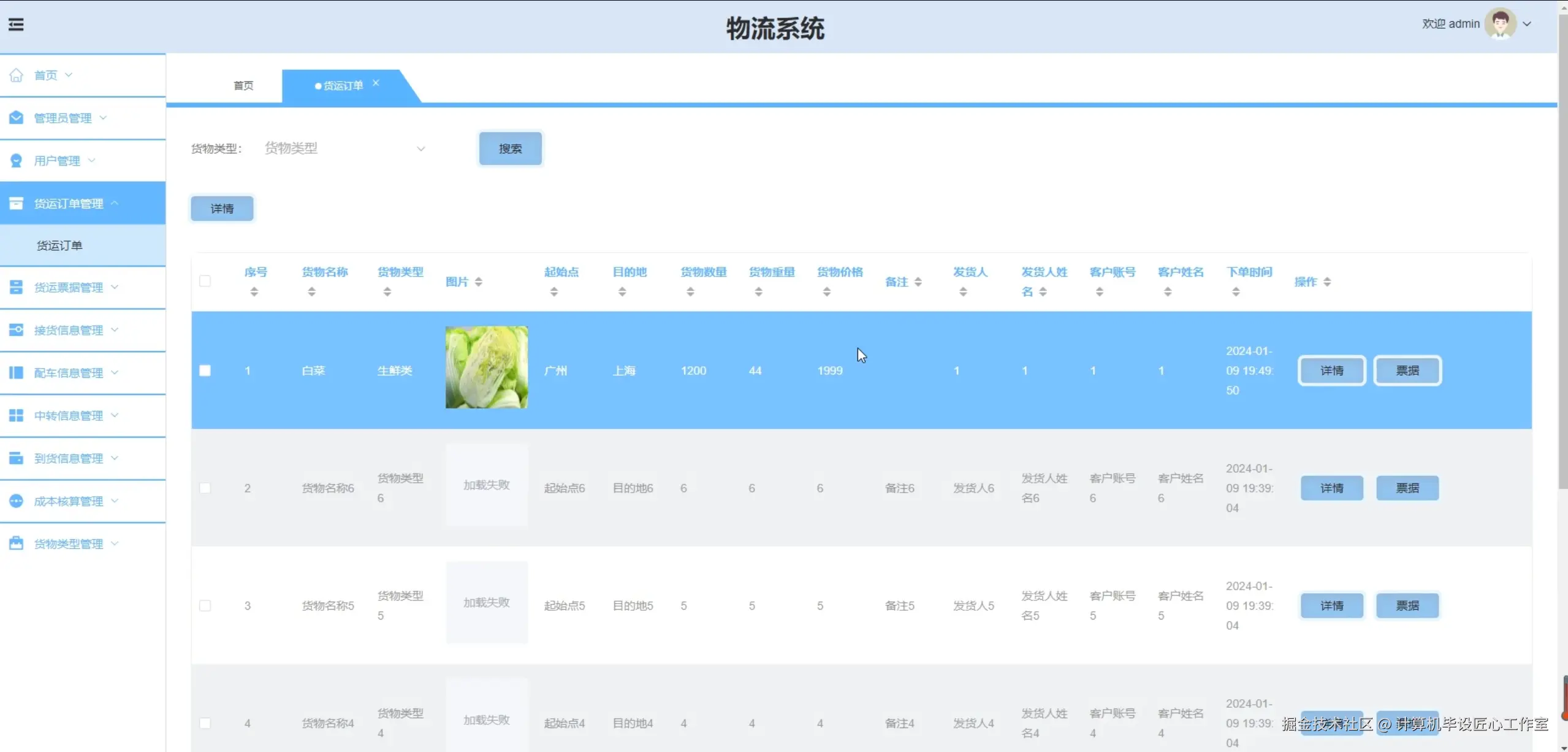The height and width of the screenshot is (752, 1568).
Task: Select the checkbox for the 货物名称6 row
Action: (205, 488)
